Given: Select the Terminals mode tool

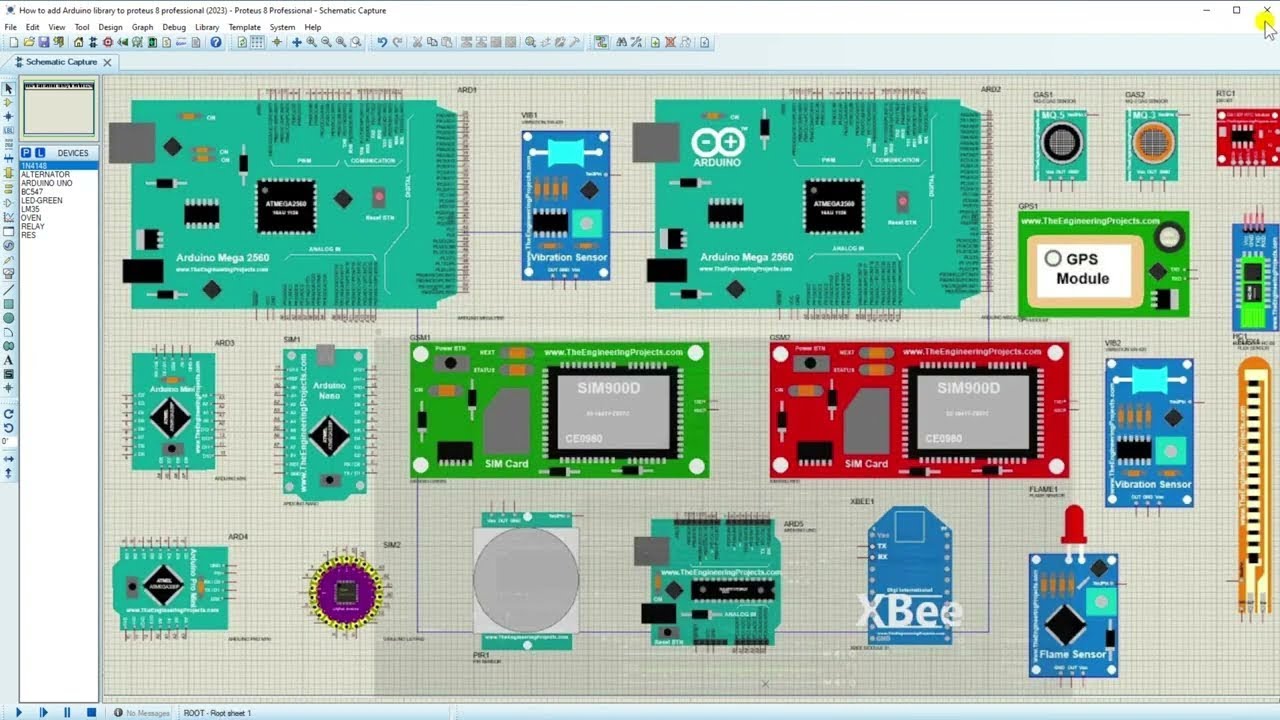Looking at the screenshot, I should tap(8, 187).
